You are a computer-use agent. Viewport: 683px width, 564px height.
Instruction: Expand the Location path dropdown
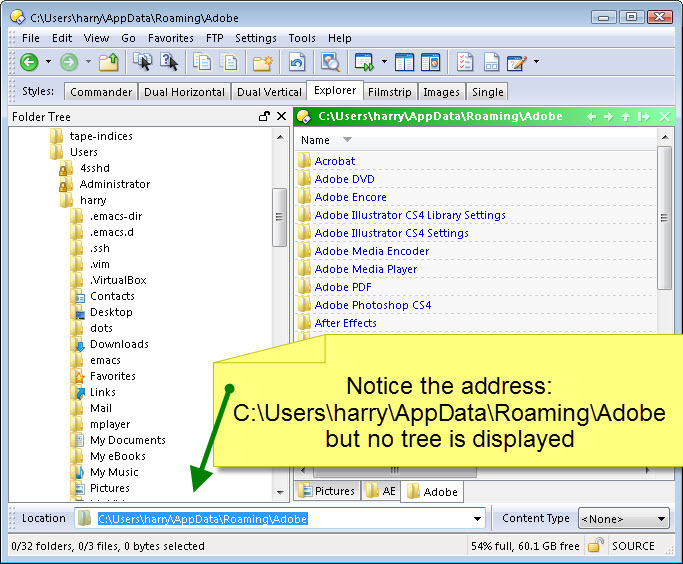[477, 518]
